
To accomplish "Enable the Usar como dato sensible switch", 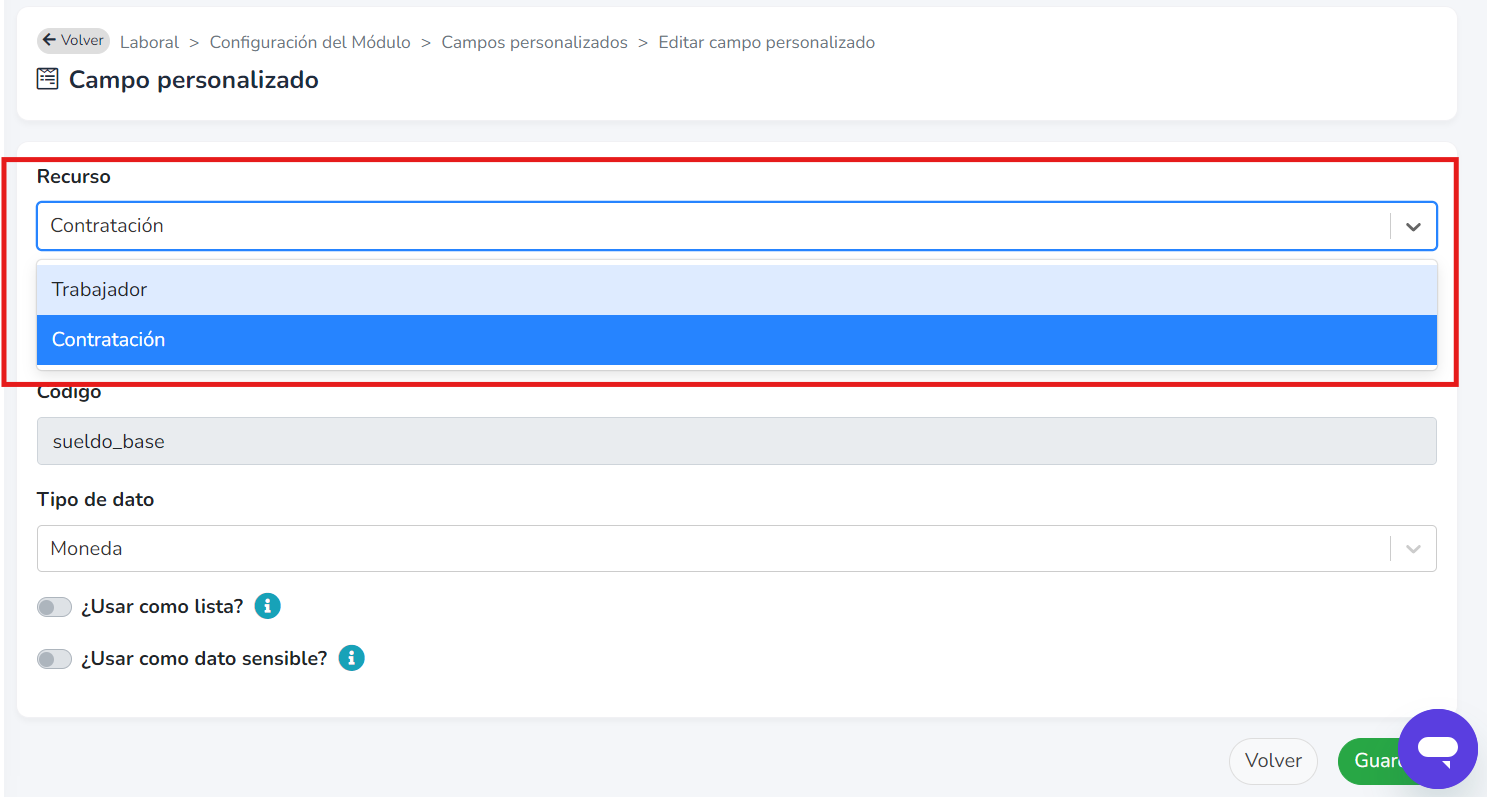I will point(55,659).
